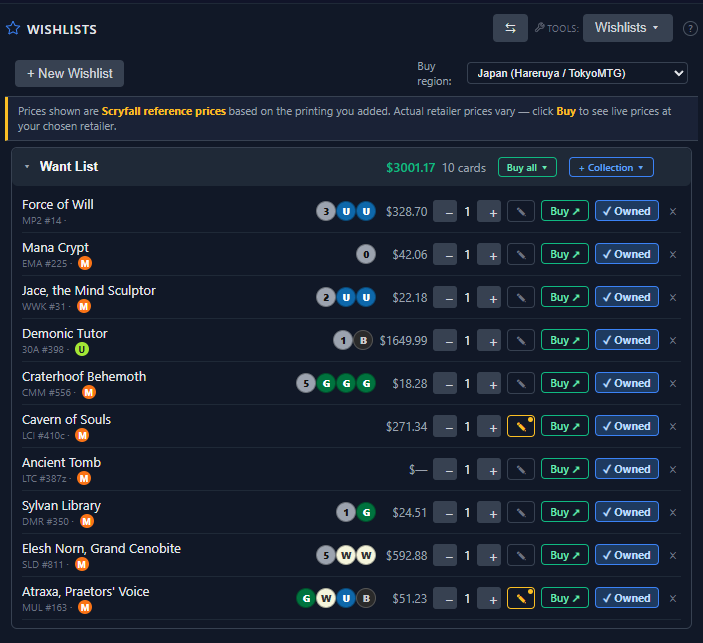
Task: Remove Cavern of Souls from list
Action: pos(673,427)
